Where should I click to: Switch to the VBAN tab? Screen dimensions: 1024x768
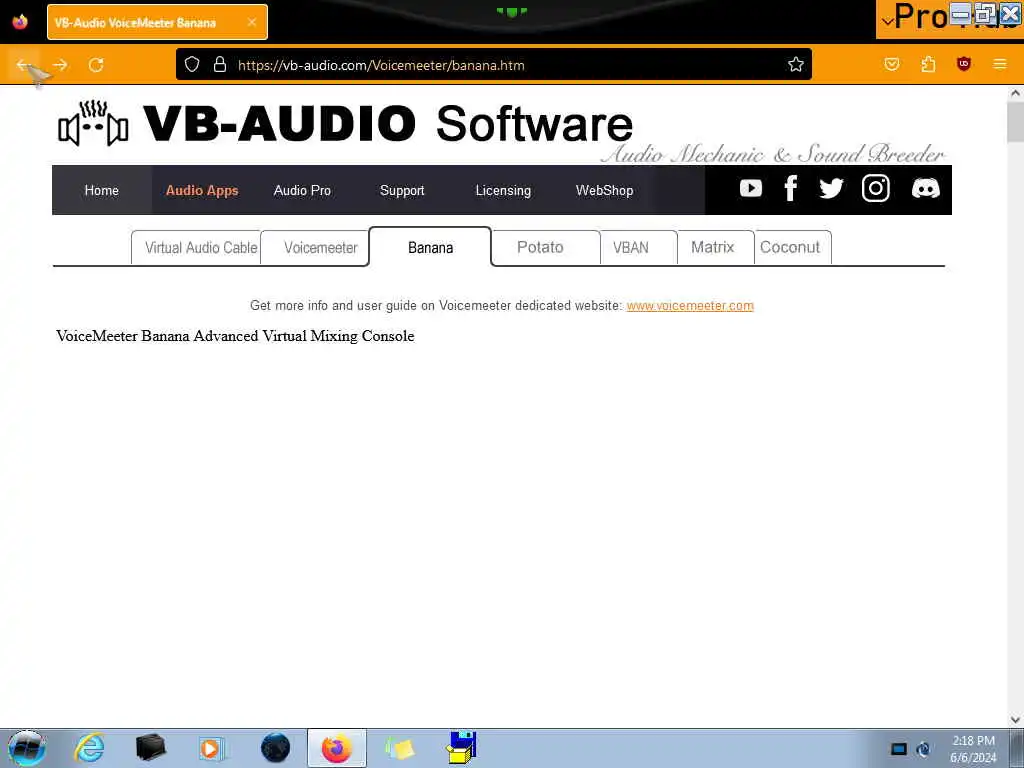(639, 248)
